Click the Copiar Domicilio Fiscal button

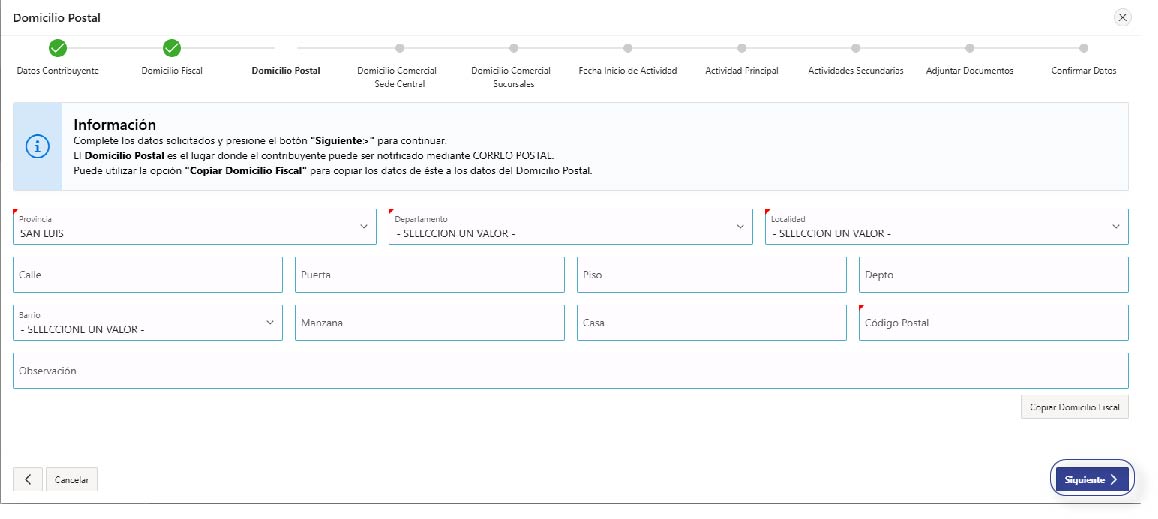pyautogui.click(x=1074, y=407)
